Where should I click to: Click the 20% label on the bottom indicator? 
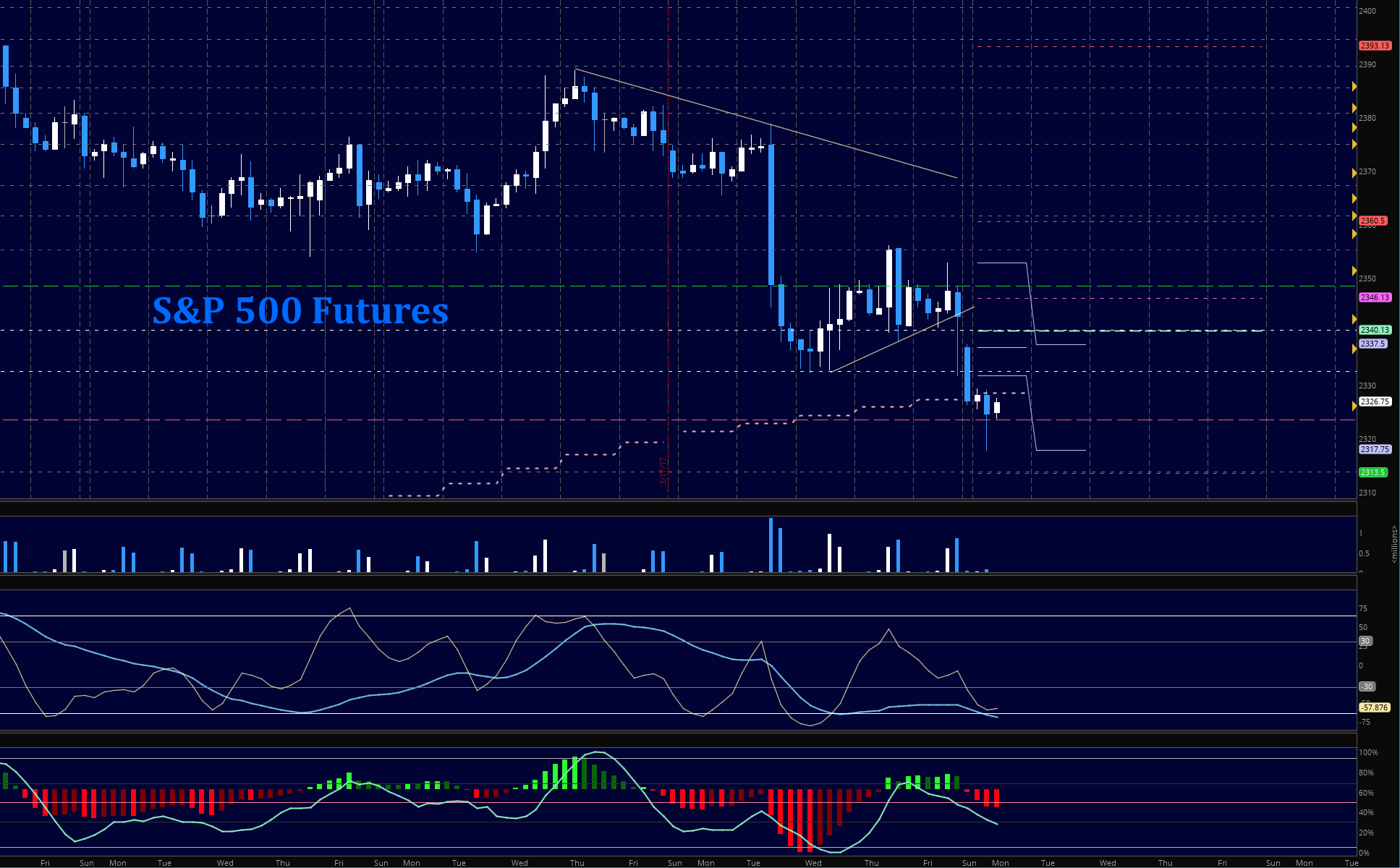(1366, 833)
